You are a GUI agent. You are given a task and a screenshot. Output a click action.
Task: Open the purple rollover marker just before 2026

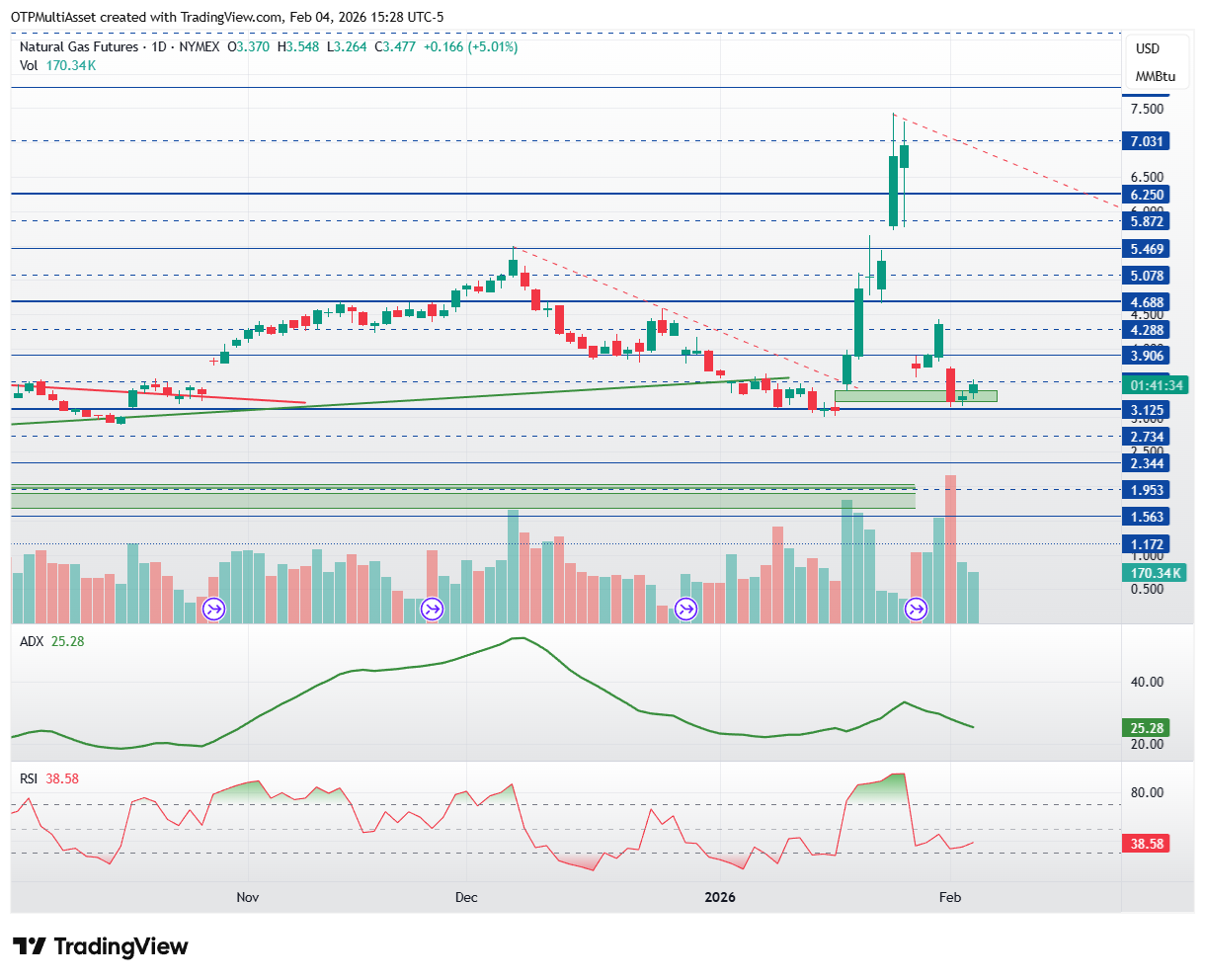pyautogui.click(x=685, y=609)
